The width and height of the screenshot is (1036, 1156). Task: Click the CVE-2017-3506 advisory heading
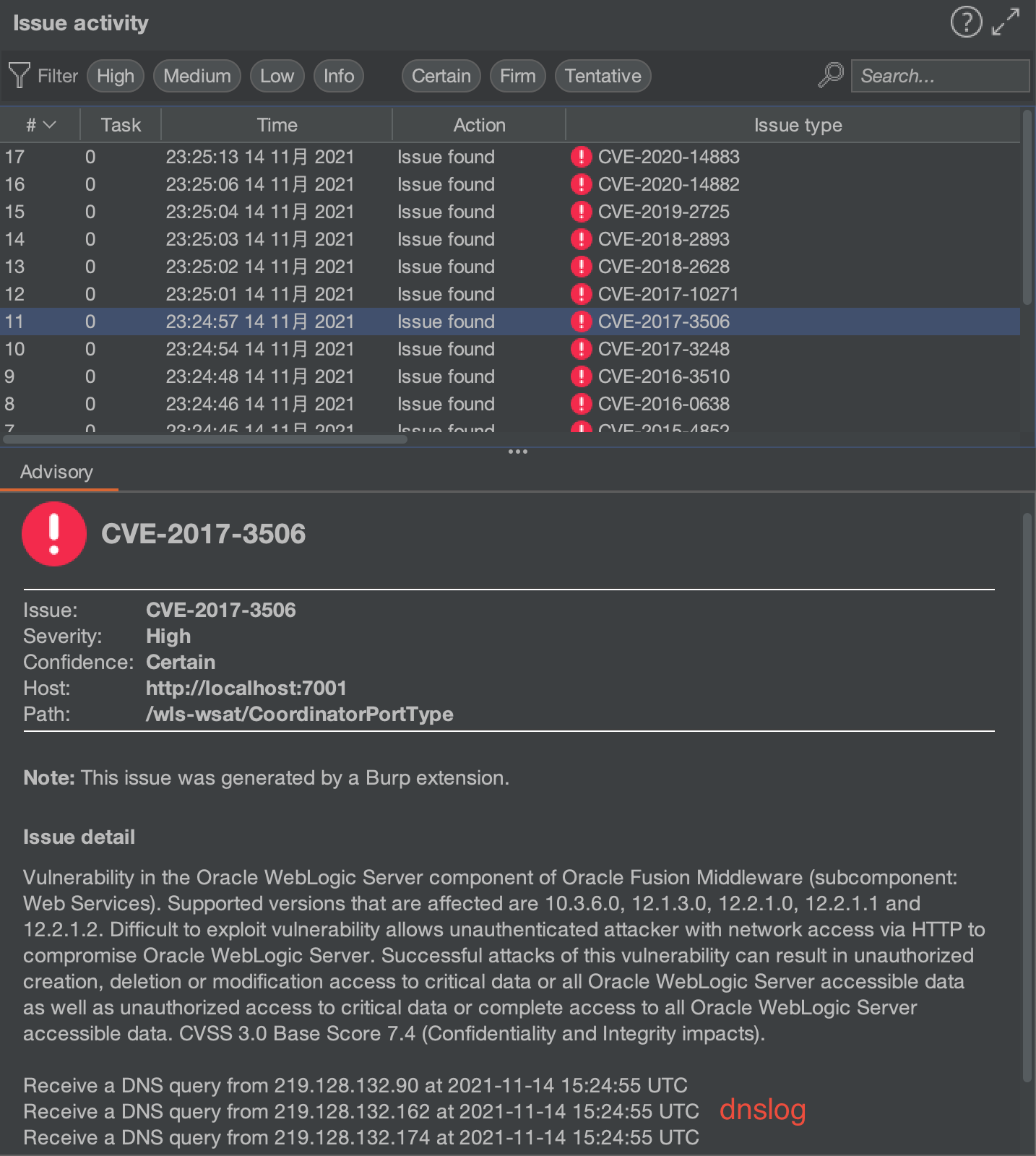pos(204,534)
